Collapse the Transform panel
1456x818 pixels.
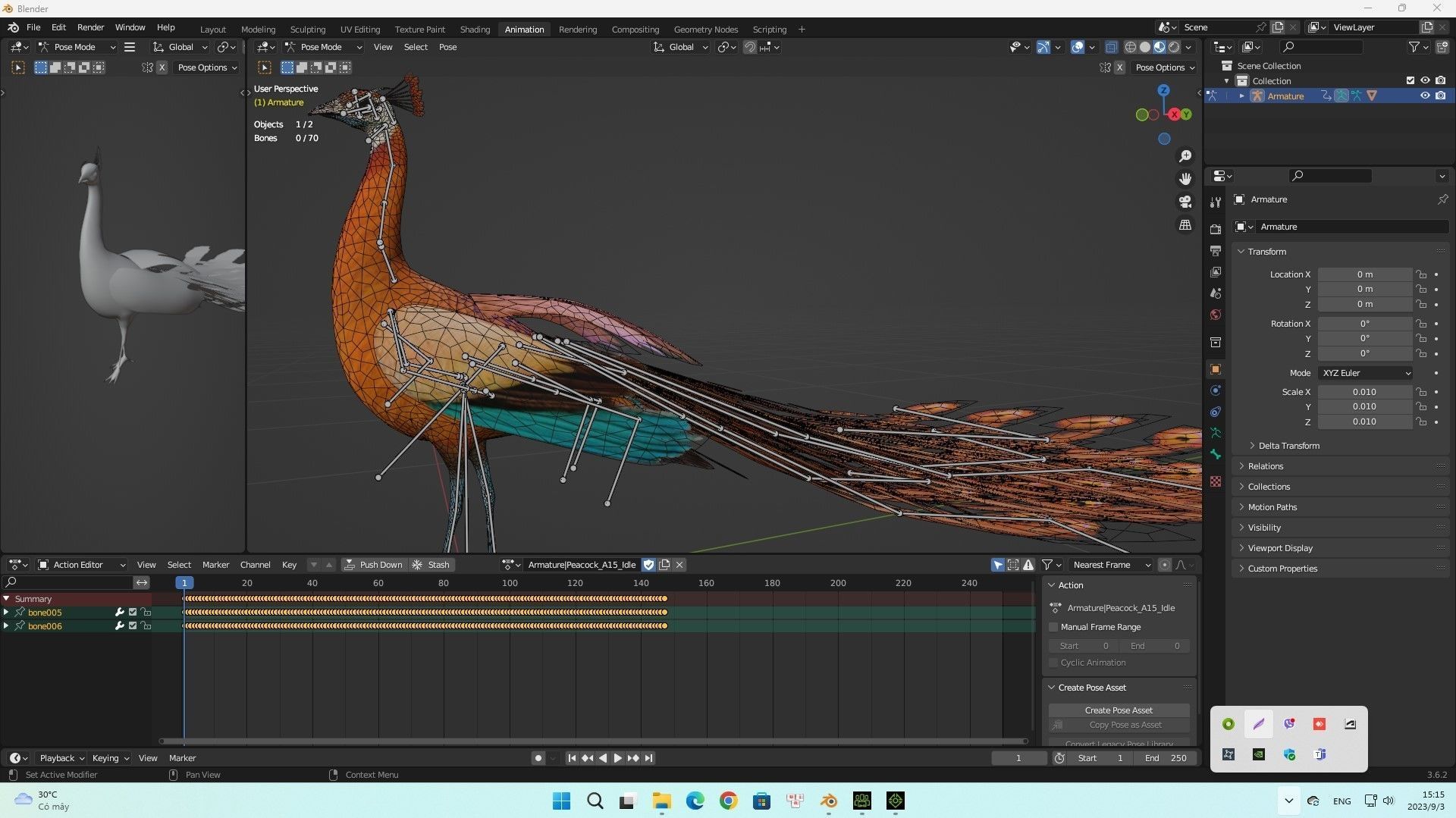coord(1265,252)
